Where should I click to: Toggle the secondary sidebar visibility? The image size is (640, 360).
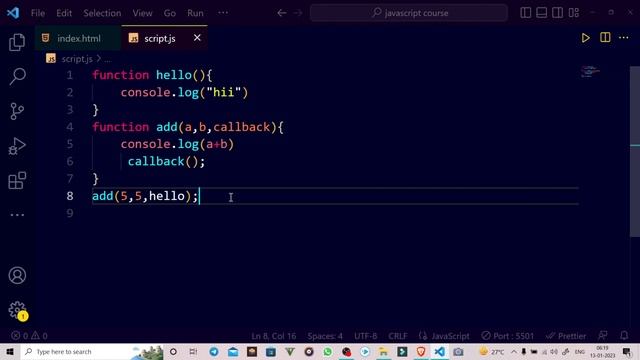click(558, 13)
